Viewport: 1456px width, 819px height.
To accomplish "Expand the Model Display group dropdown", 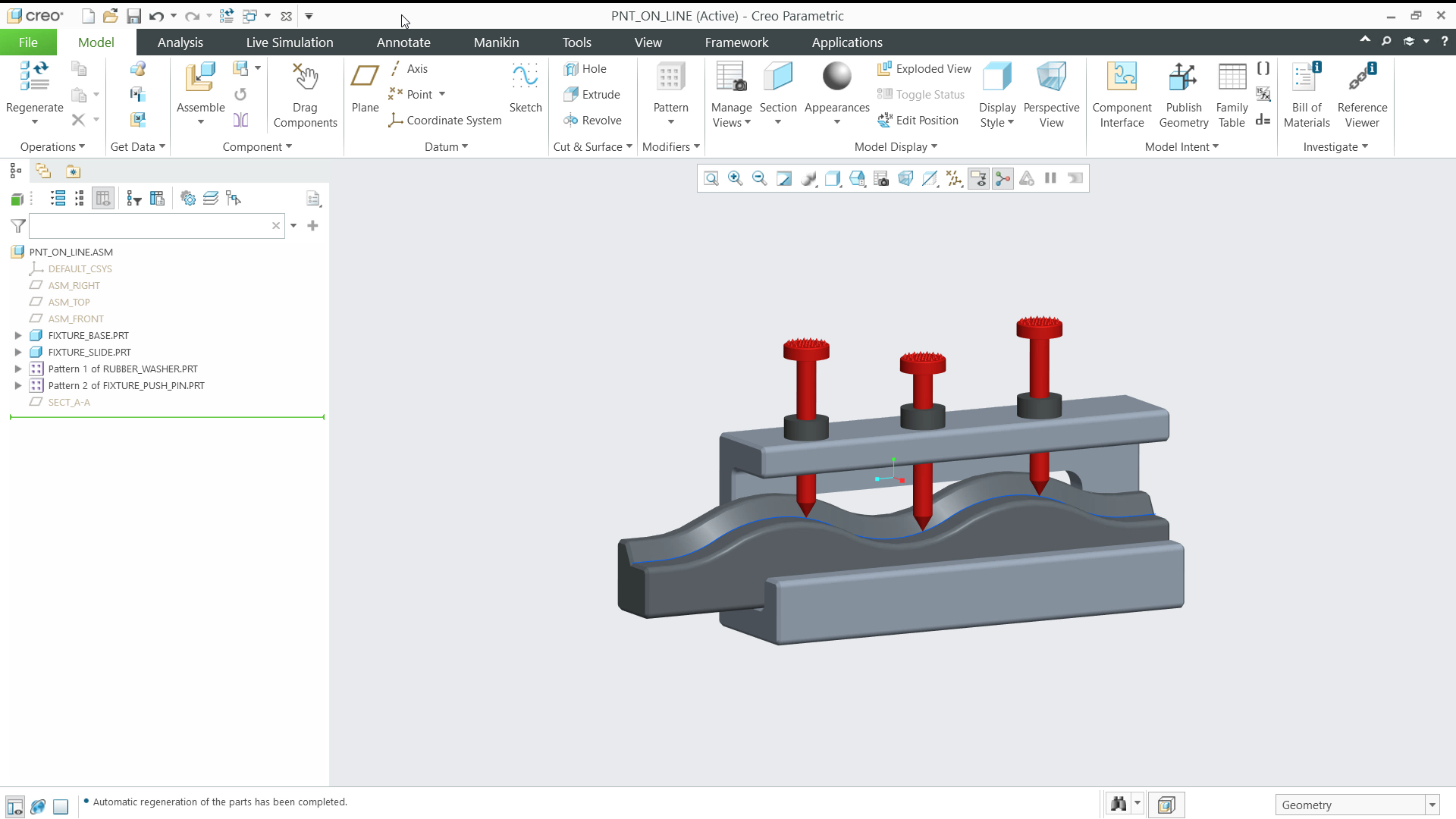I will pyautogui.click(x=896, y=147).
